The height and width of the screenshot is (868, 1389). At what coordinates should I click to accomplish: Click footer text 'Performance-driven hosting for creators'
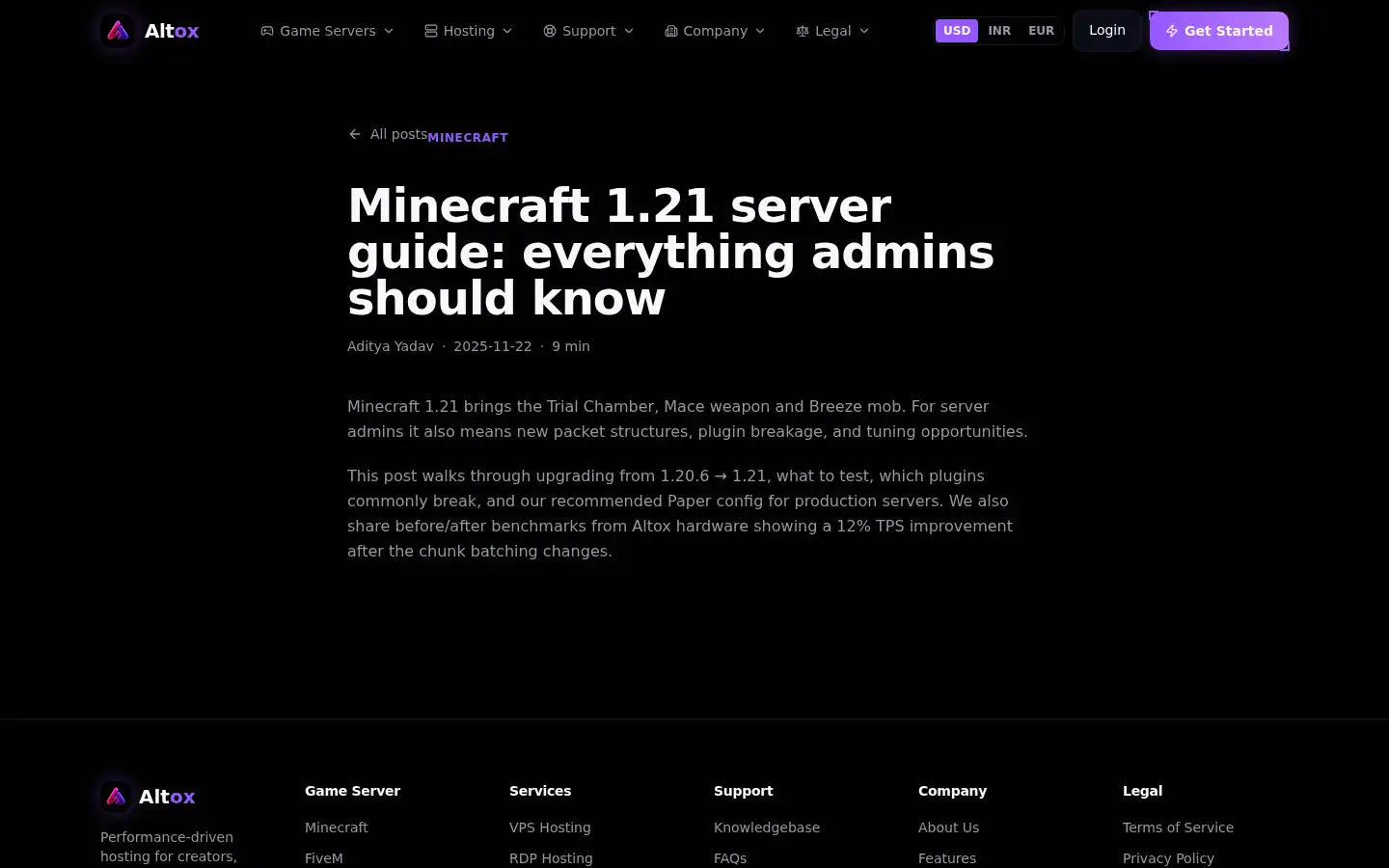(169, 847)
